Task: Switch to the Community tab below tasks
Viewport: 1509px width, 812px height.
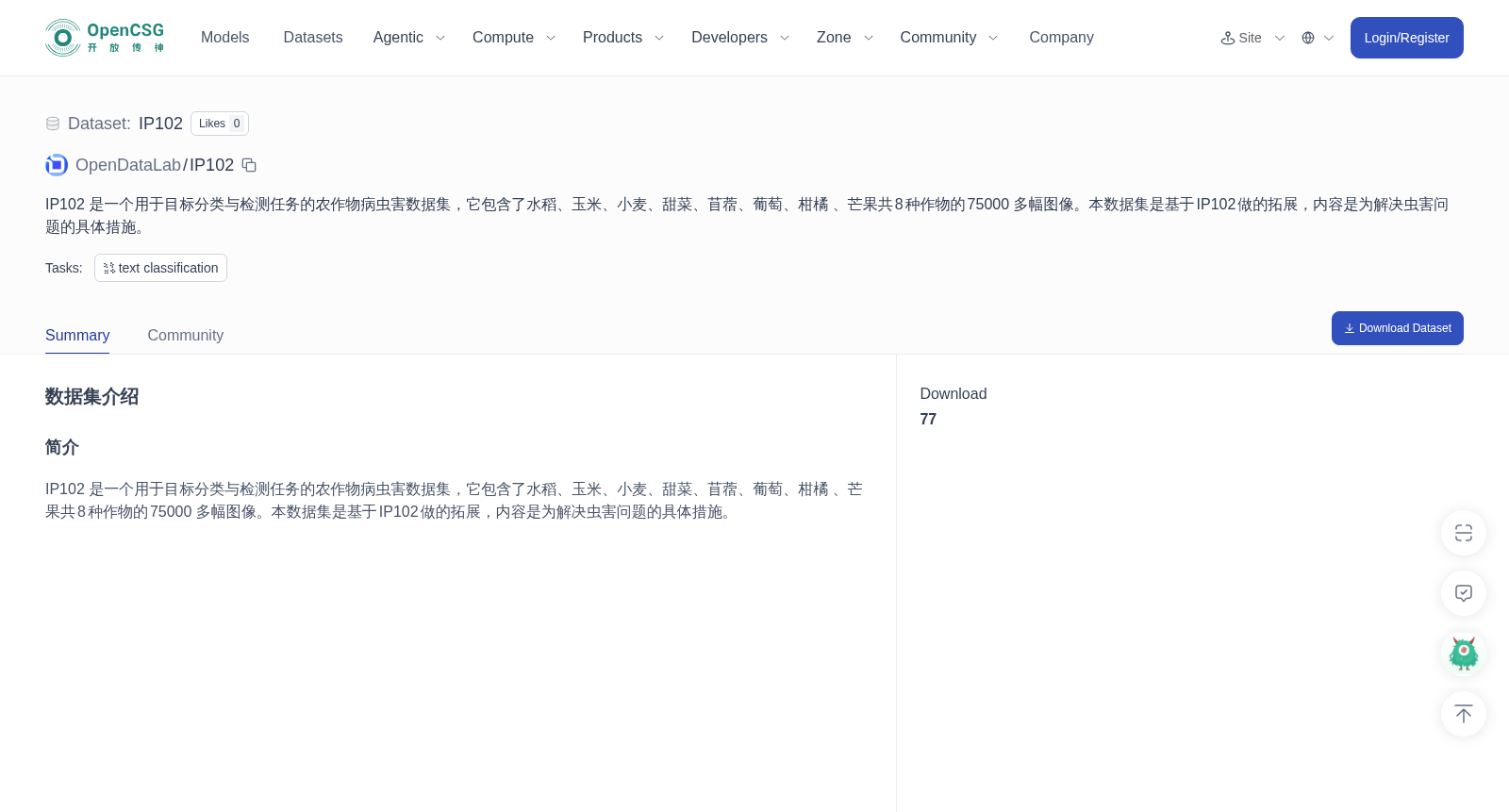Action: [x=186, y=336]
